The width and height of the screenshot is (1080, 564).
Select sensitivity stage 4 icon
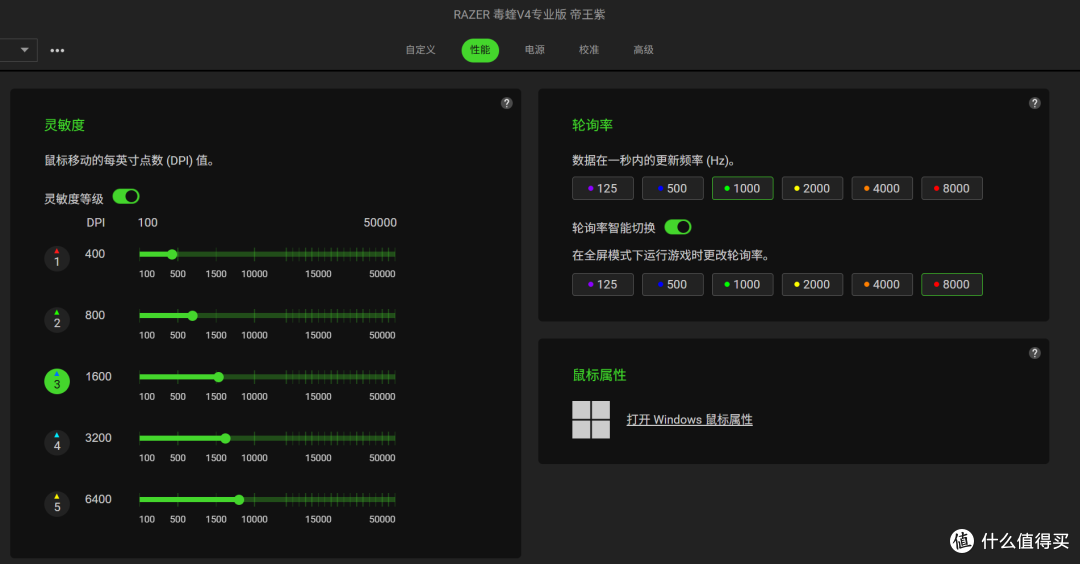[57, 442]
